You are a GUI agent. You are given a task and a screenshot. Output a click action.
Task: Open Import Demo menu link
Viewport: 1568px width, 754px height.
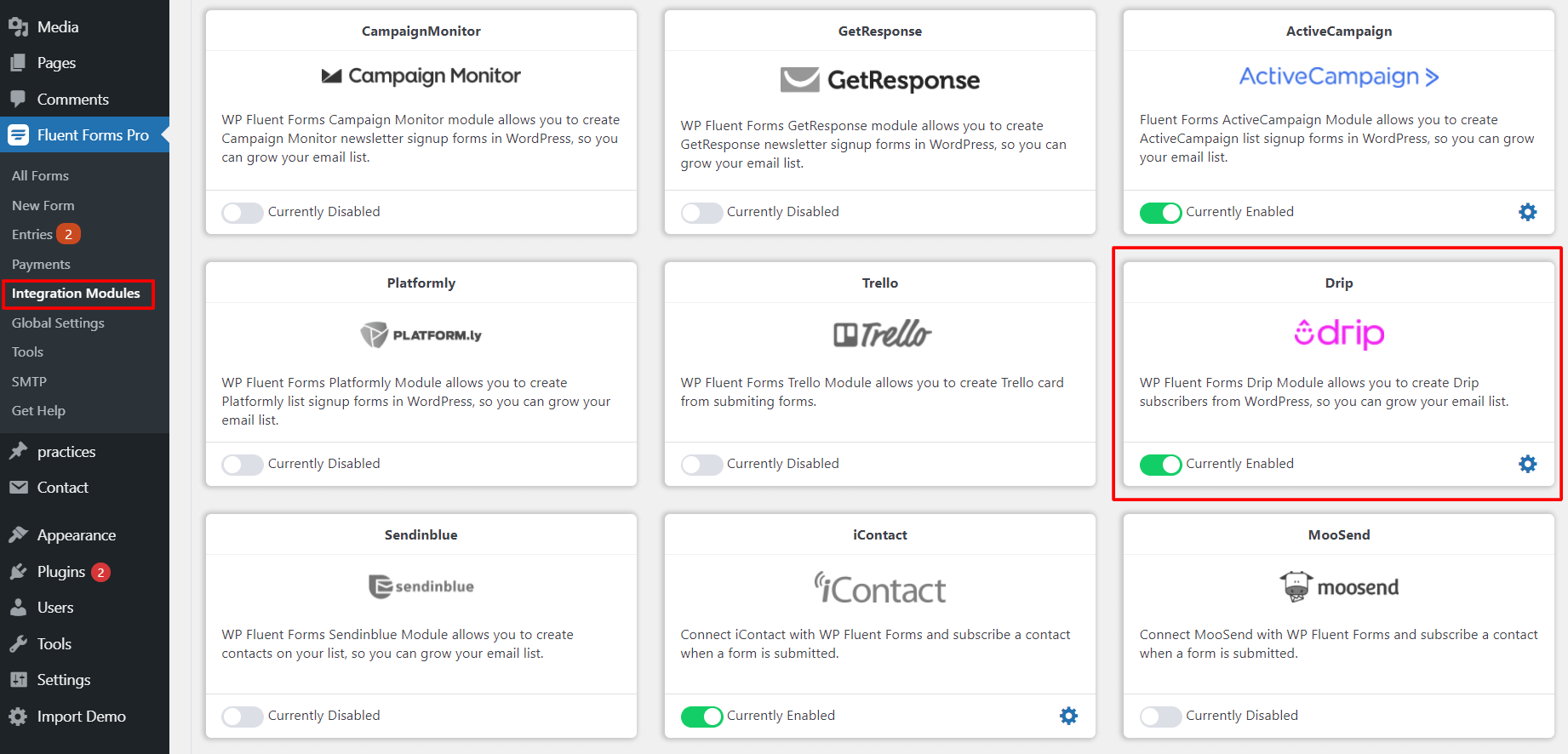[x=82, y=717]
